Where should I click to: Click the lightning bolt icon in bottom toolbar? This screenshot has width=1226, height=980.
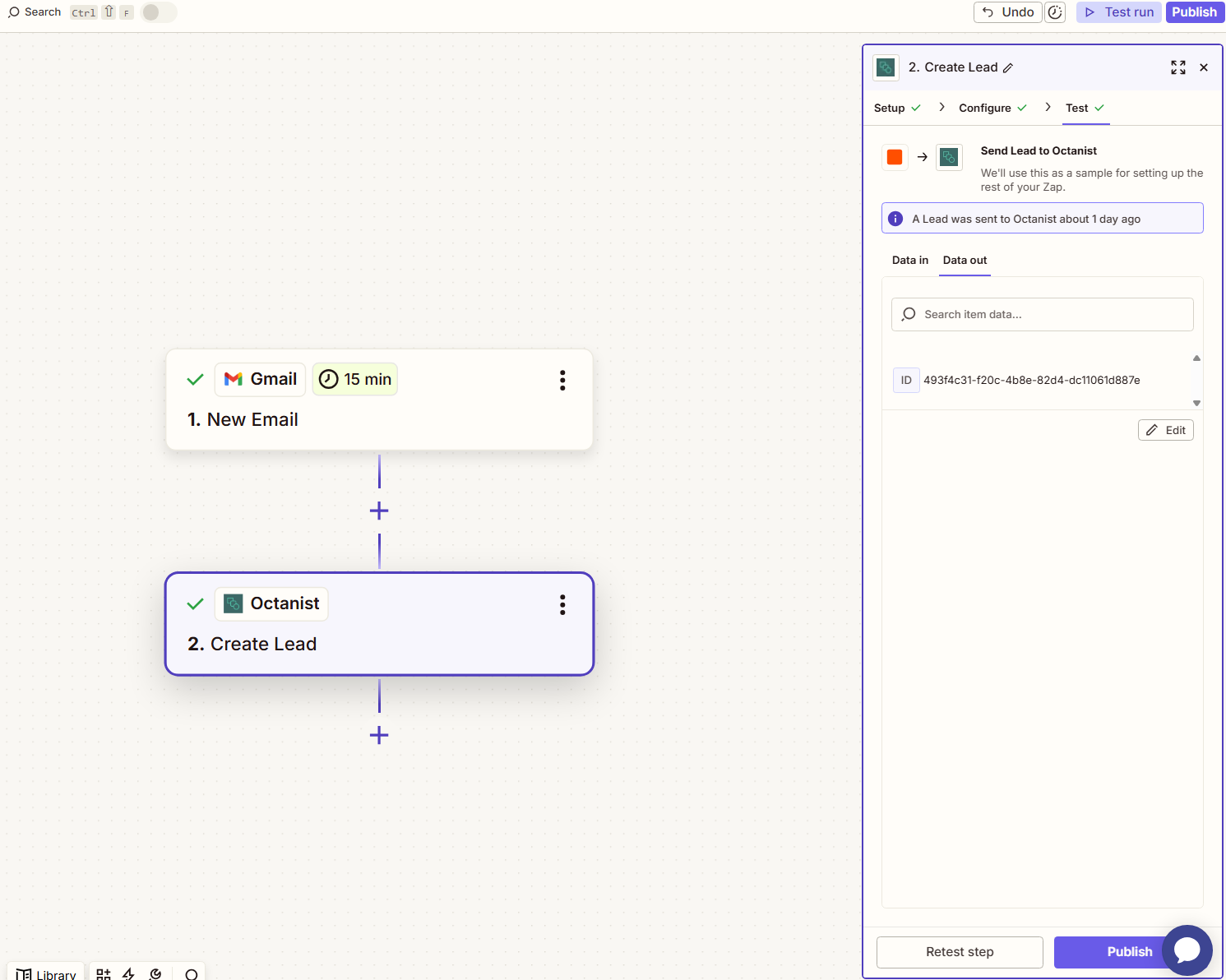[x=129, y=973]
